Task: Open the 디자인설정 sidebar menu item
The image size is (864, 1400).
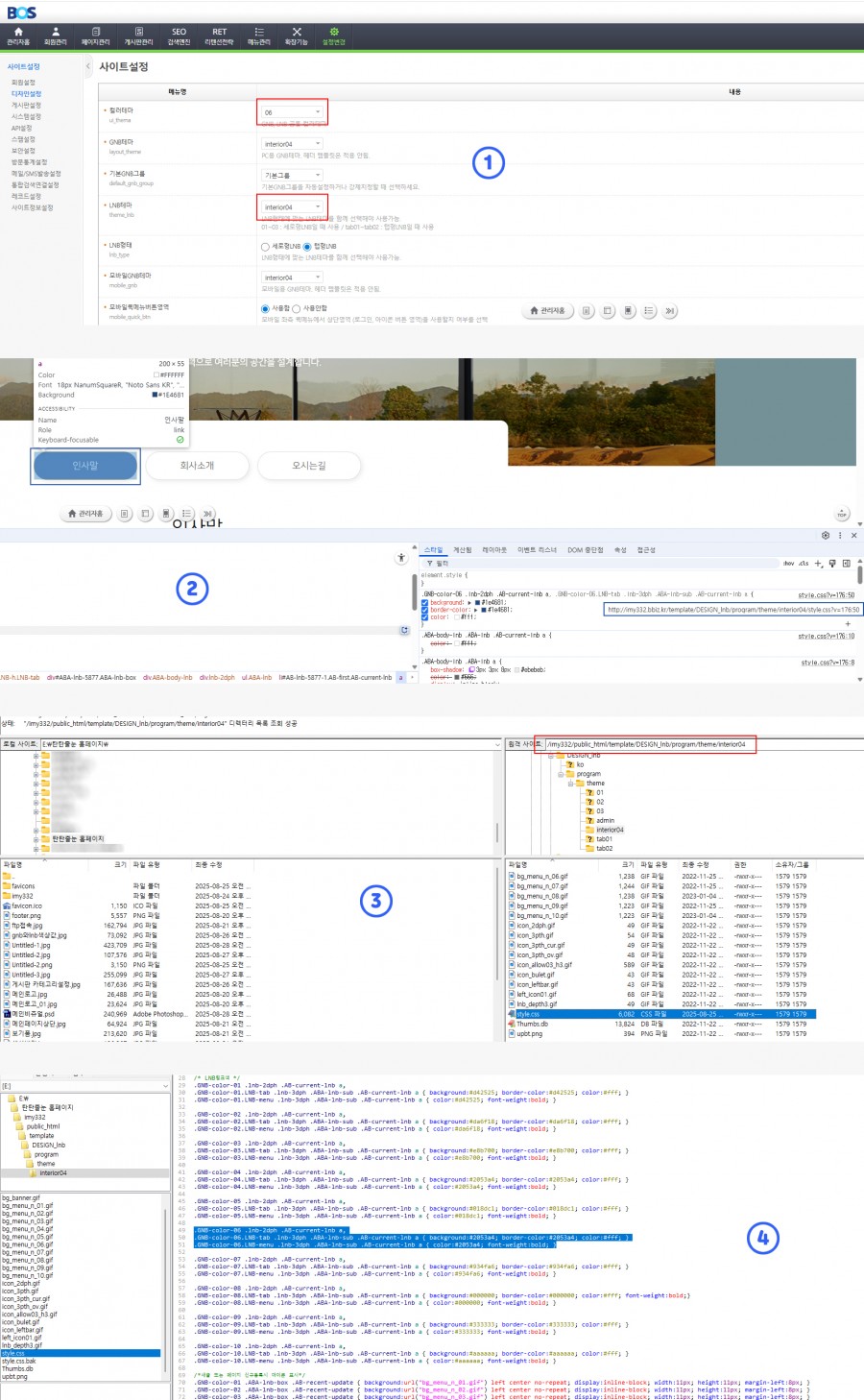Action: [26, 94]
